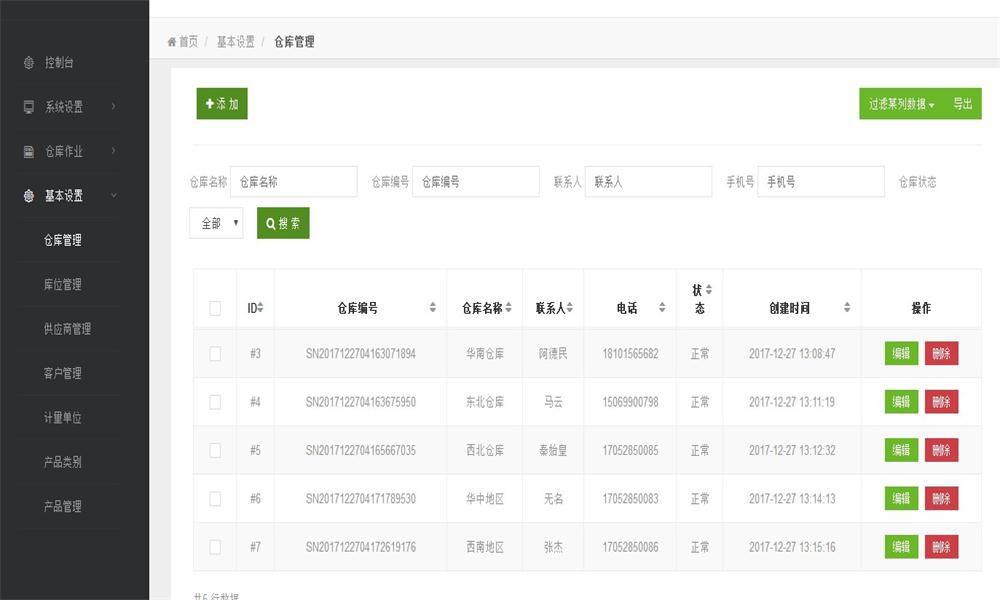Image resolution: width=1000 pixels, height=600 pixels.
Task: Sort by 仓库编号 column sort icon
Action: [433, 308]
